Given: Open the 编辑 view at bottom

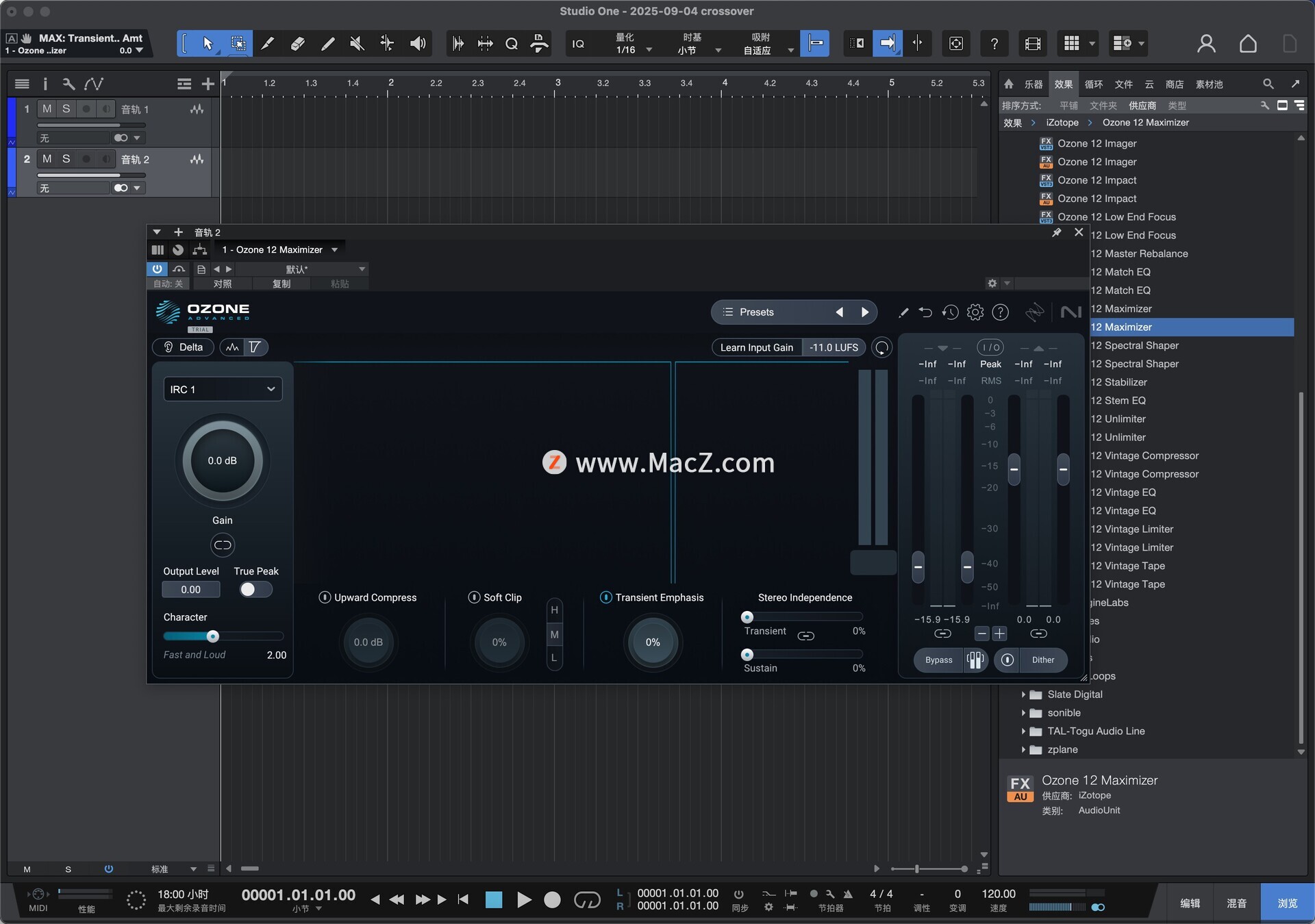Looking at the screenshot, I should pyautogui.click(x=1190, y=903).
